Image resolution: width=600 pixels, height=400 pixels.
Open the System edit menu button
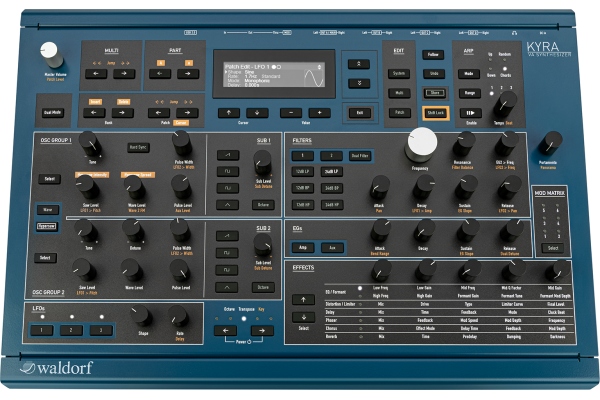tap(399, 73)
